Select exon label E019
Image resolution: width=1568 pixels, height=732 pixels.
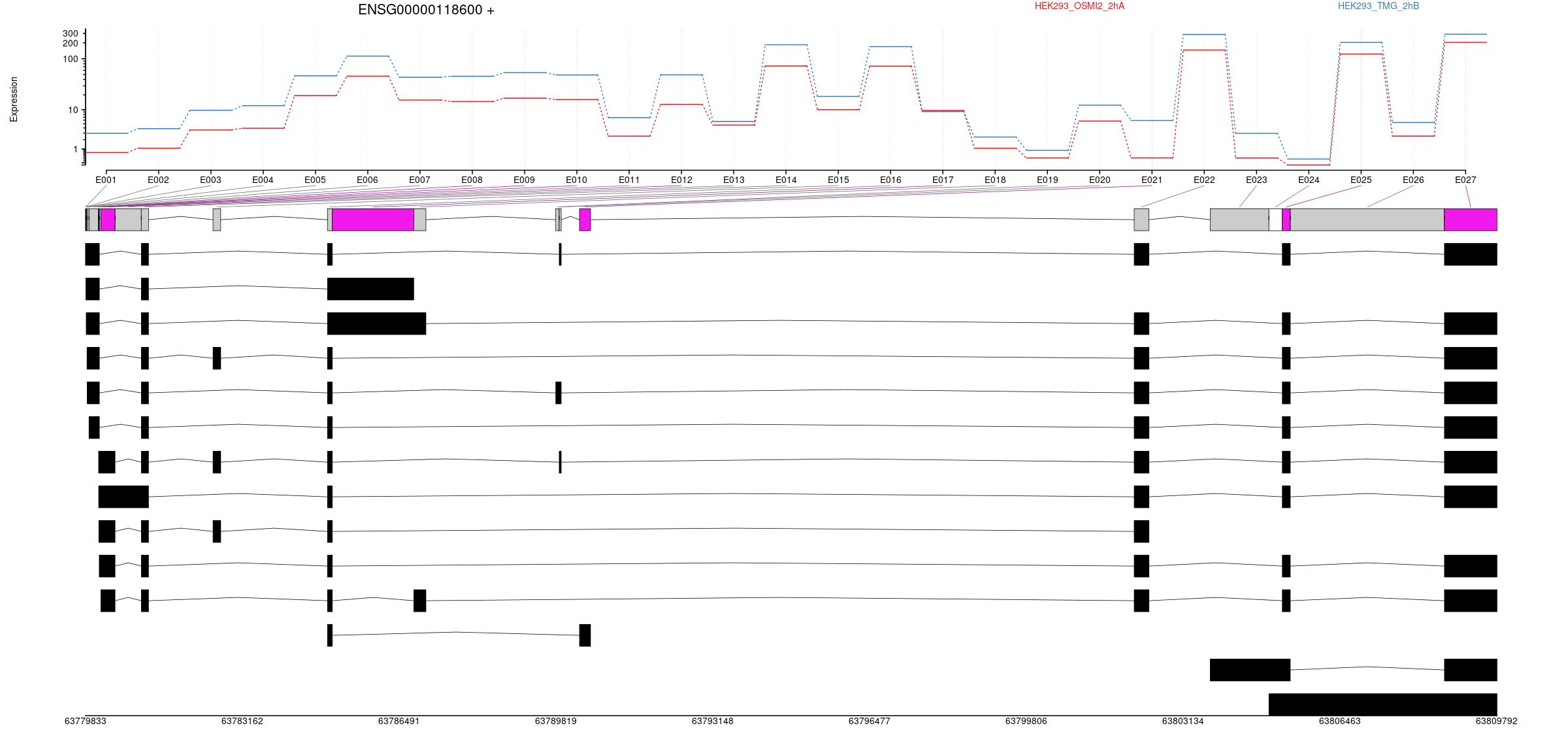tap(1047, 180)
